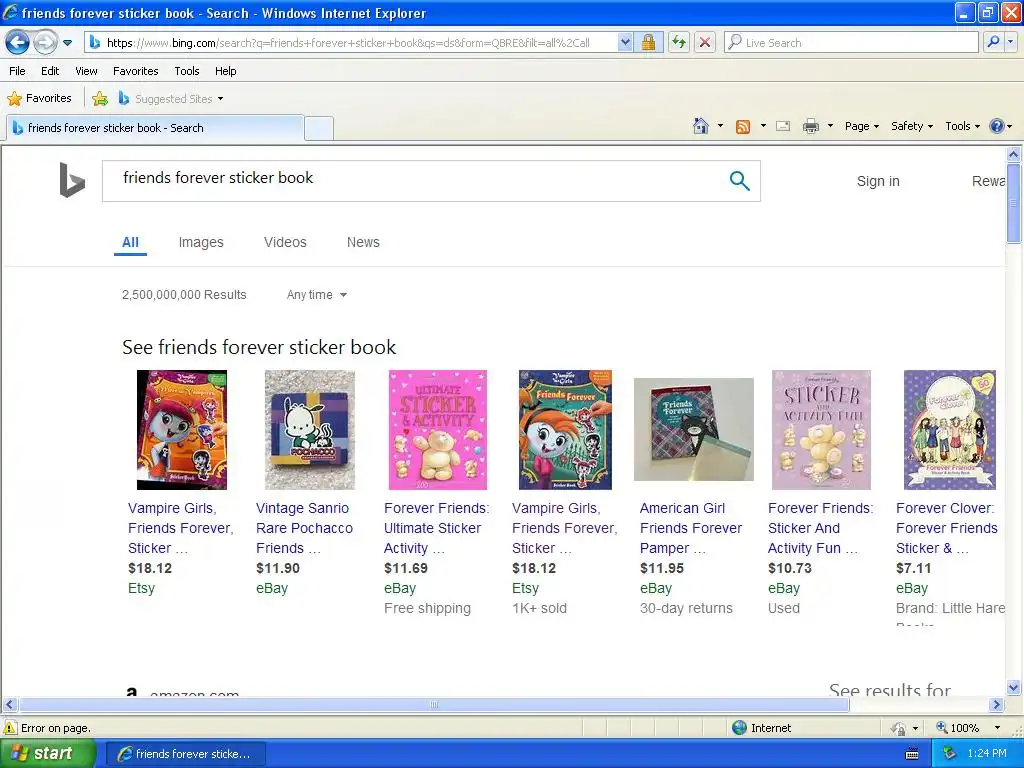Click the Live Search input box
Viewport: 1024px width, 768px height.
(x=852, y=43)
